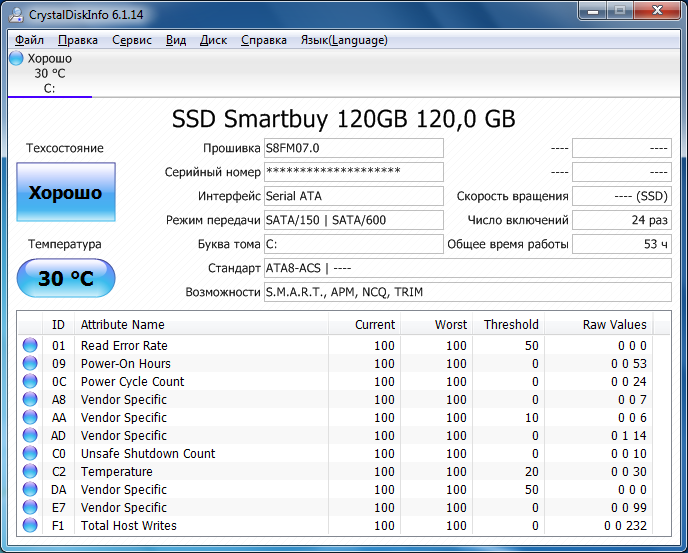
Task: Click Общее время работы value 53 ч
Action: [622, 244]
